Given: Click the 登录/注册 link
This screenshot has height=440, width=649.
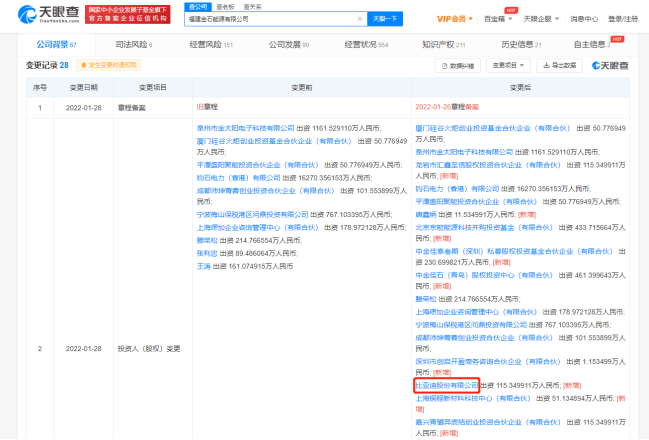Looking at the screenshot, I should pyautogui.click(x=624, y=18).
